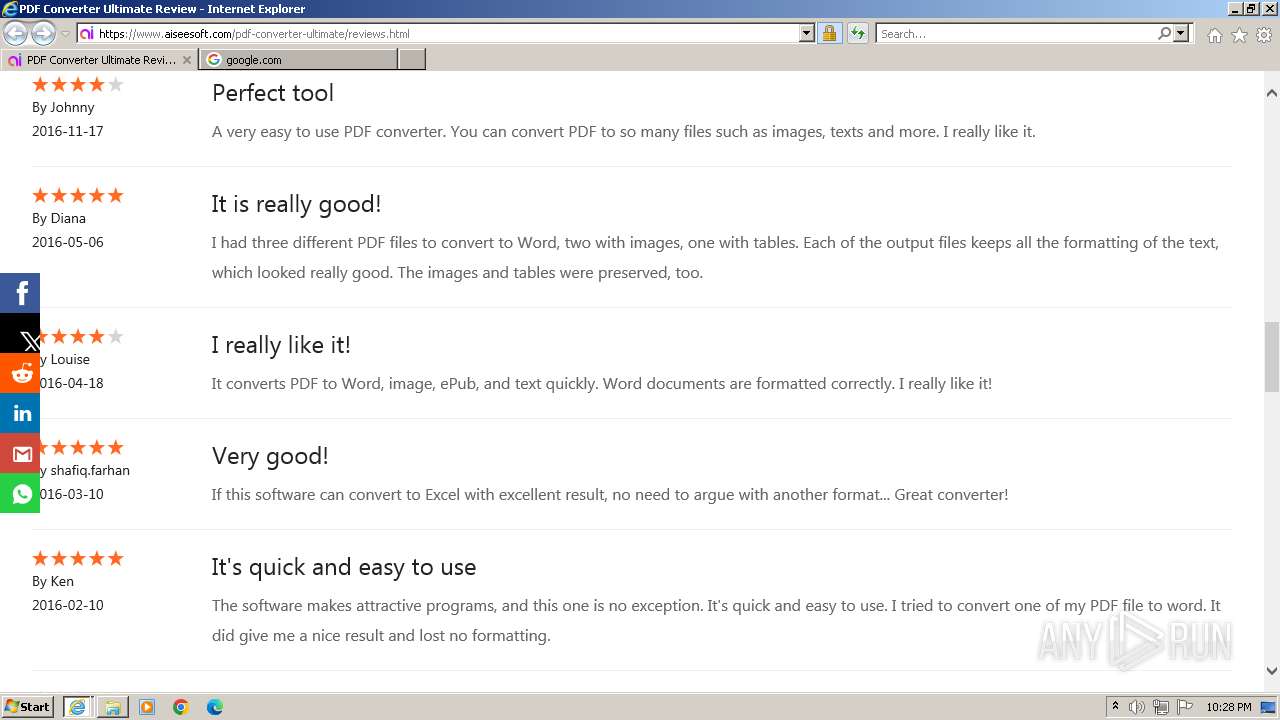Open Favorites star icon
1280x720 pixels.
click(x=1239, y=35)
